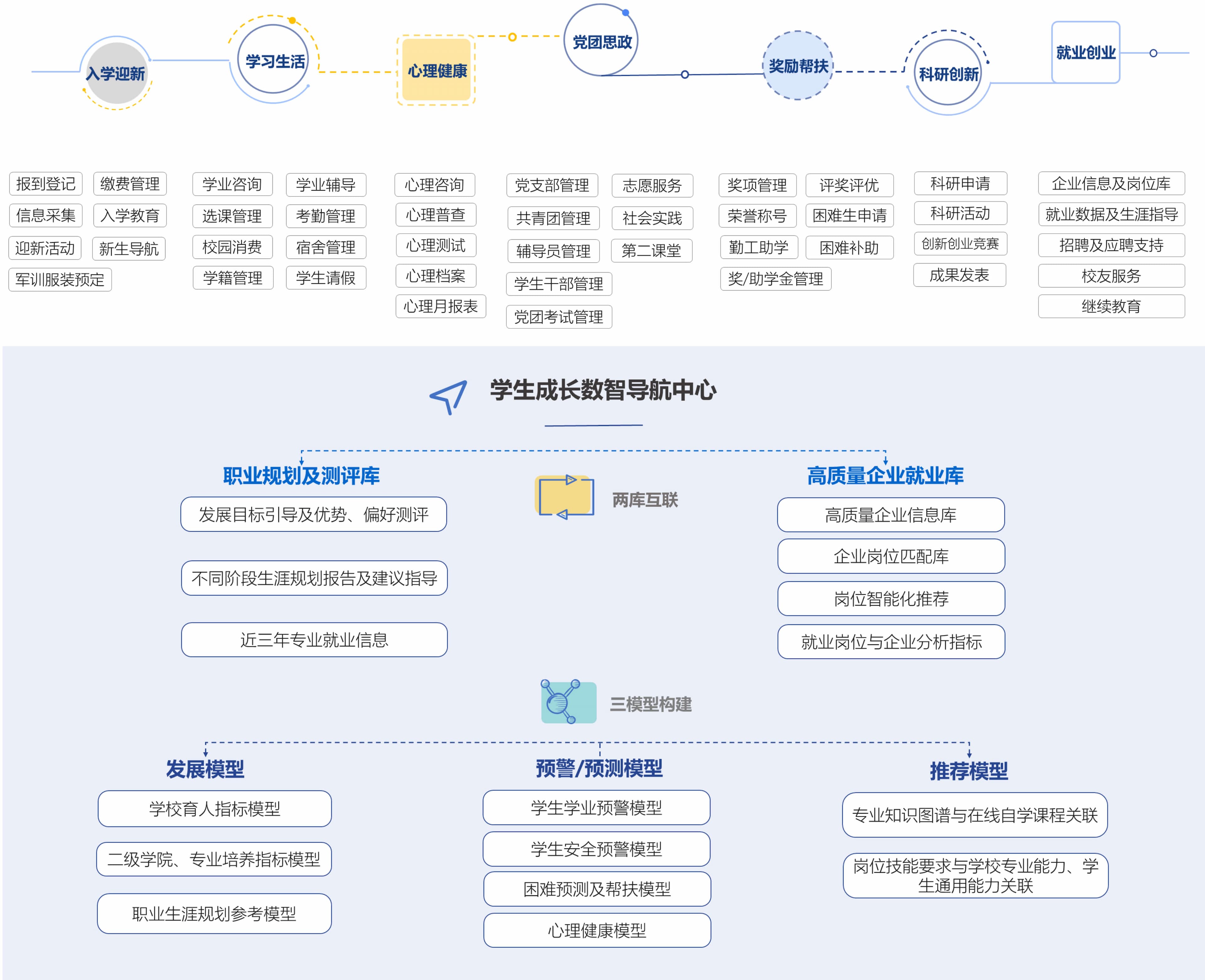1205x980 pixels.
Task: Open 心理月报表 item
Action: (x=441, y=306)
